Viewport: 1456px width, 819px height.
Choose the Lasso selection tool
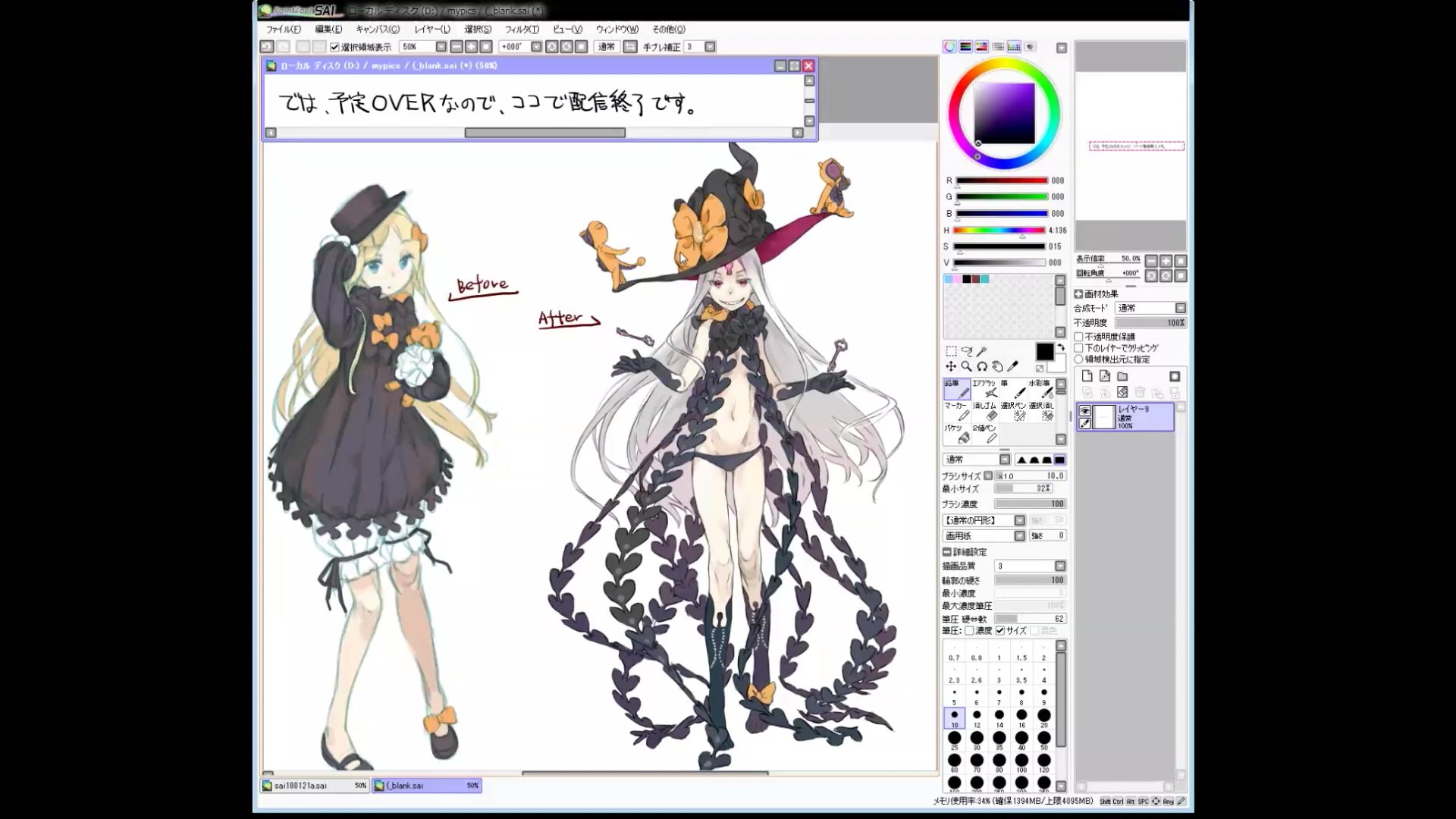pyautogui.click(x=966, y=351)
